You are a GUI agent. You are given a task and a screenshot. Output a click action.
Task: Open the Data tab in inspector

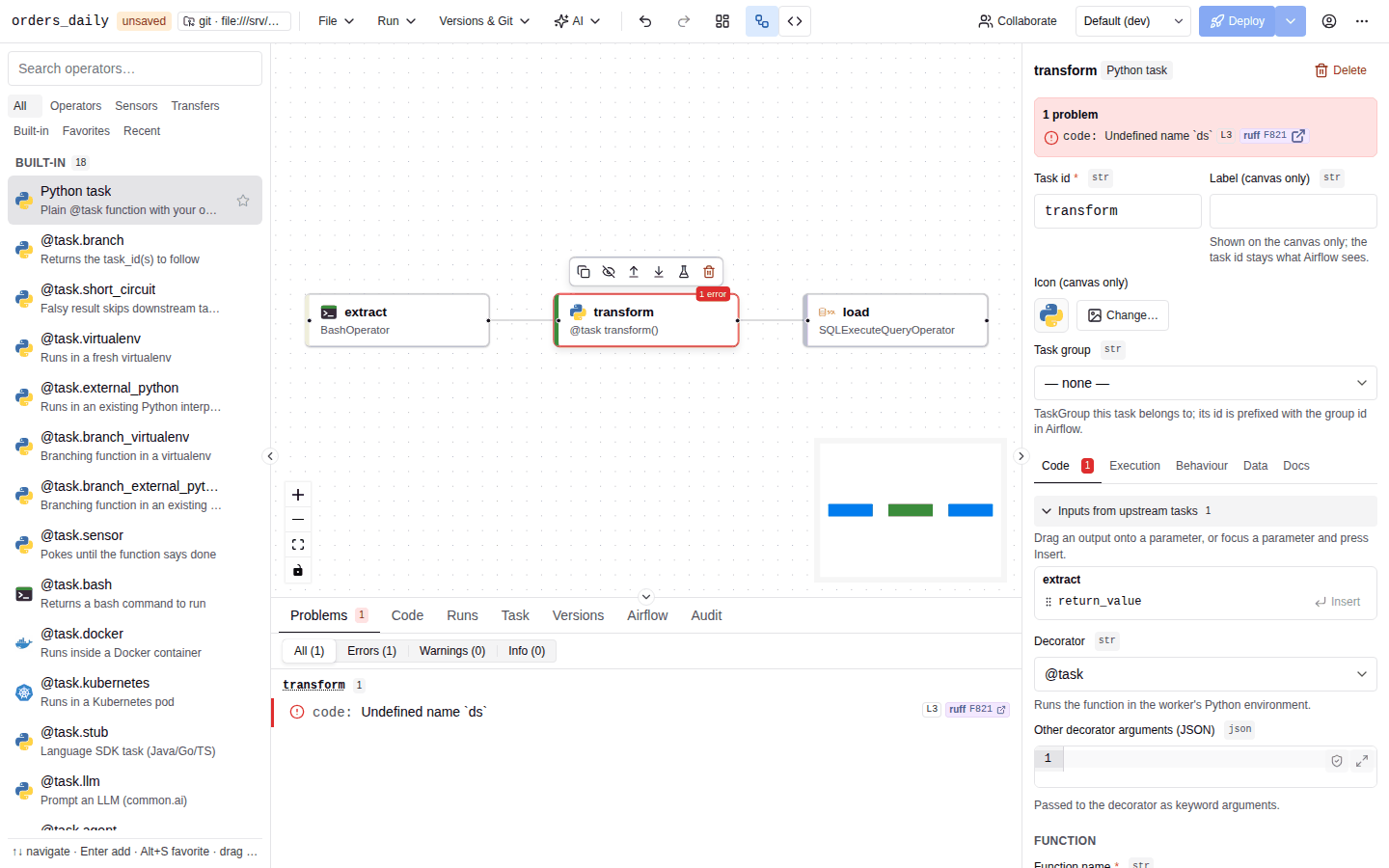point(1255,466)
